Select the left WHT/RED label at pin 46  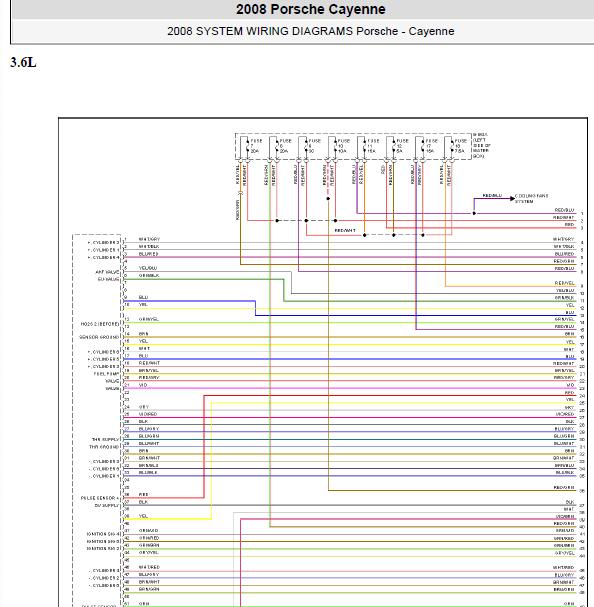tap(149, 567)
